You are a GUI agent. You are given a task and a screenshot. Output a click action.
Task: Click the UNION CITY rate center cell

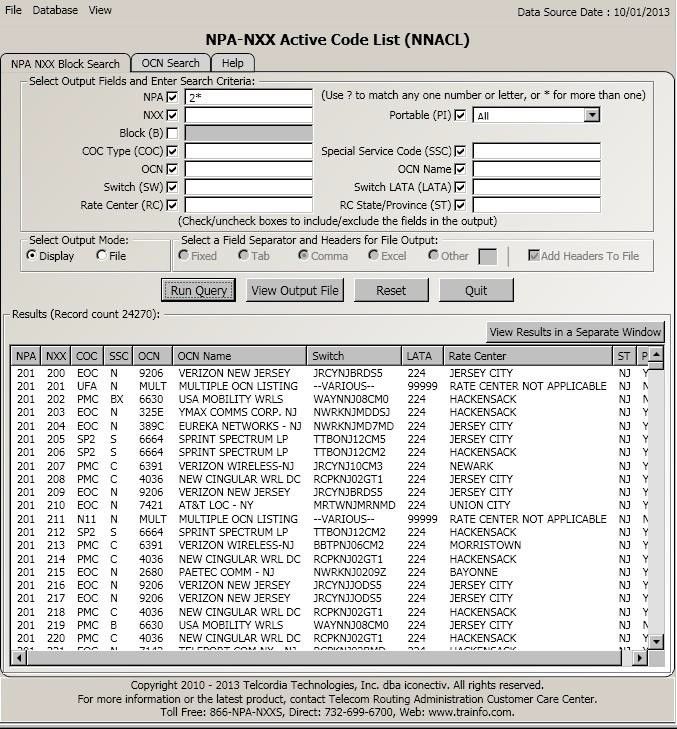479,505
